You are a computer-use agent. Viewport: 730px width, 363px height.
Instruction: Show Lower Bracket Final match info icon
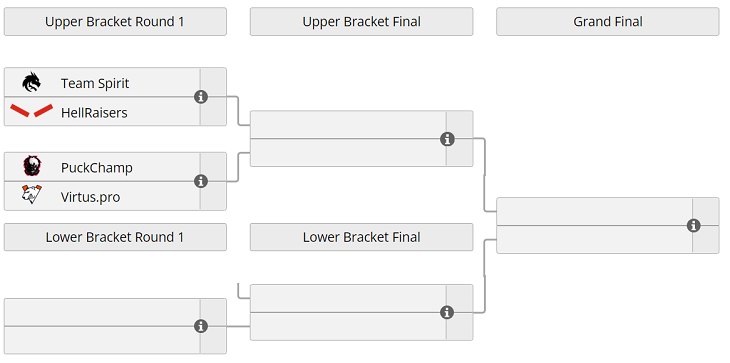tap(447, 312)
